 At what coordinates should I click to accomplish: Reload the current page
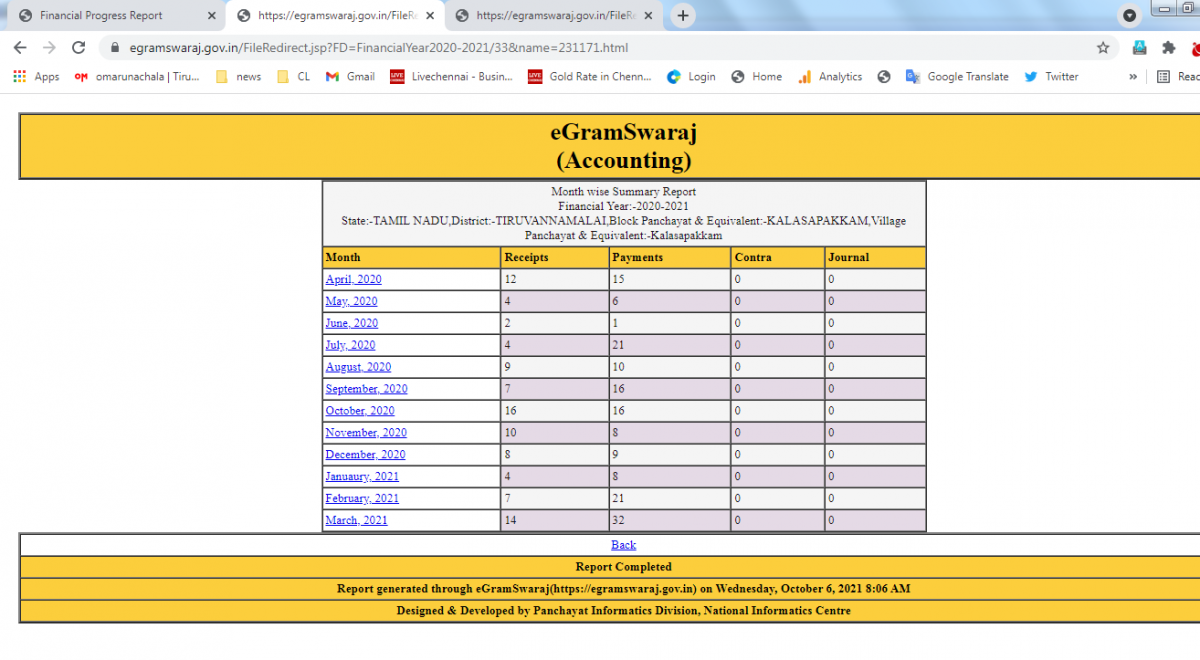[79, 47]
